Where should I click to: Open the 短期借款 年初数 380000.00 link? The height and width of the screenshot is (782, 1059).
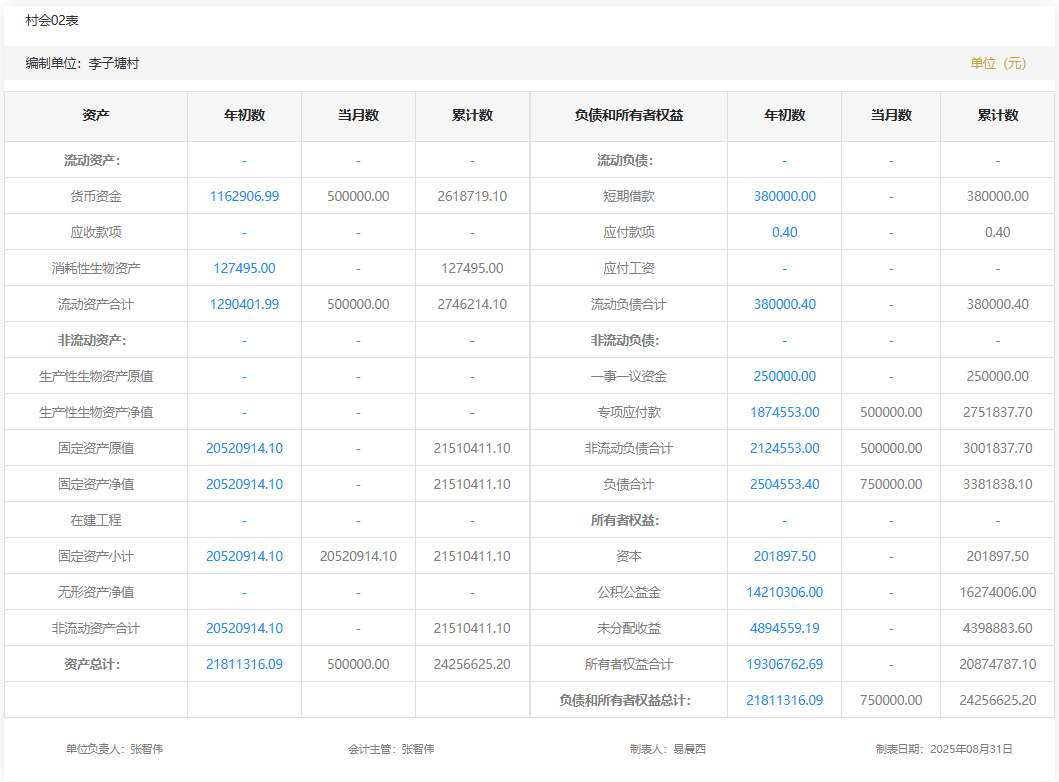pyautogui.click(x=784, y=196)
